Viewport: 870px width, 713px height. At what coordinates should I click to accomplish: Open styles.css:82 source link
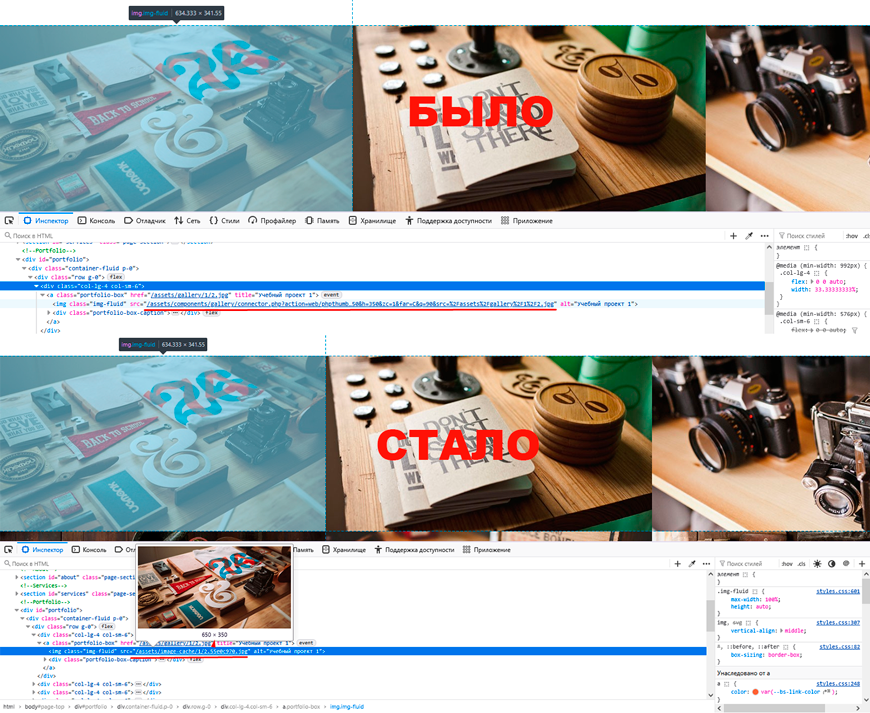pyautogui.click(x=839, y=647)
